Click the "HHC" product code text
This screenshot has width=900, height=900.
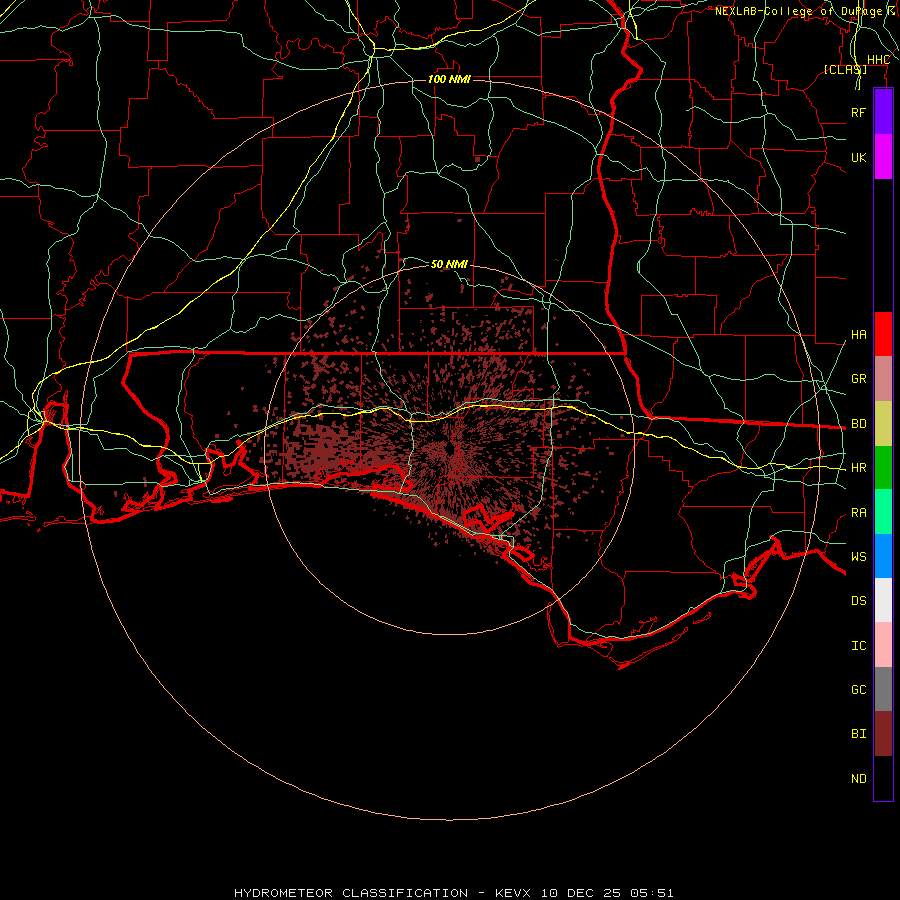click(878, 60)
